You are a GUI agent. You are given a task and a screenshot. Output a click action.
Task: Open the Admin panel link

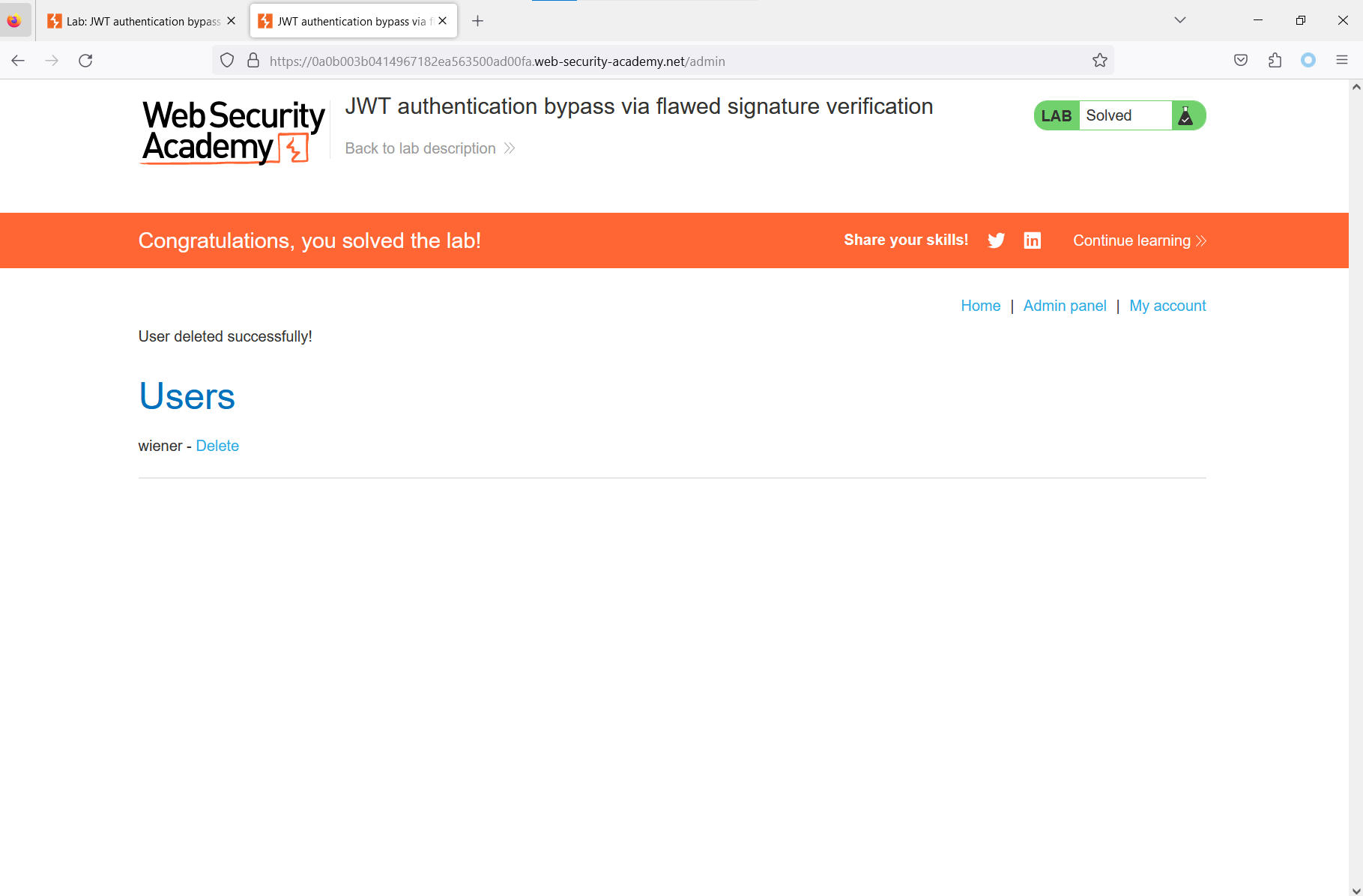pos(1065,306)
